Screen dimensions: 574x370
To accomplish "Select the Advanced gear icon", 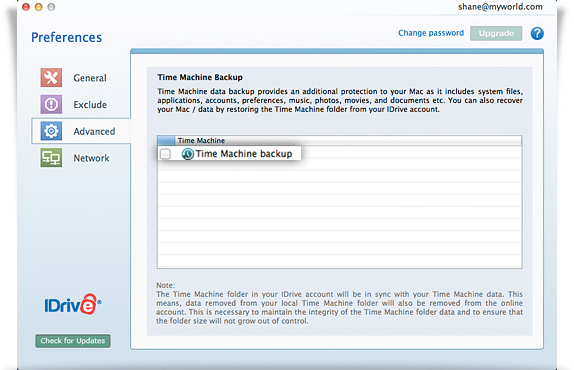I will click(51, 131).
